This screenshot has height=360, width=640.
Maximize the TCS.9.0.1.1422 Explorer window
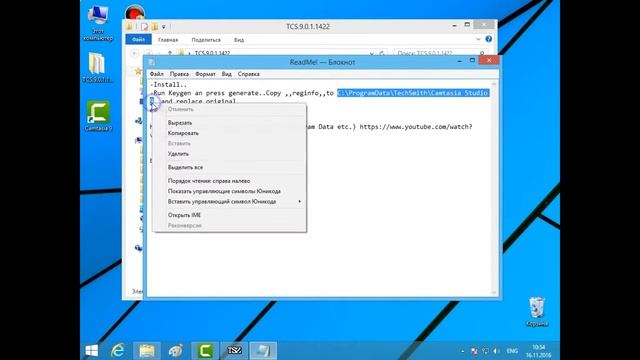point(467,25)
